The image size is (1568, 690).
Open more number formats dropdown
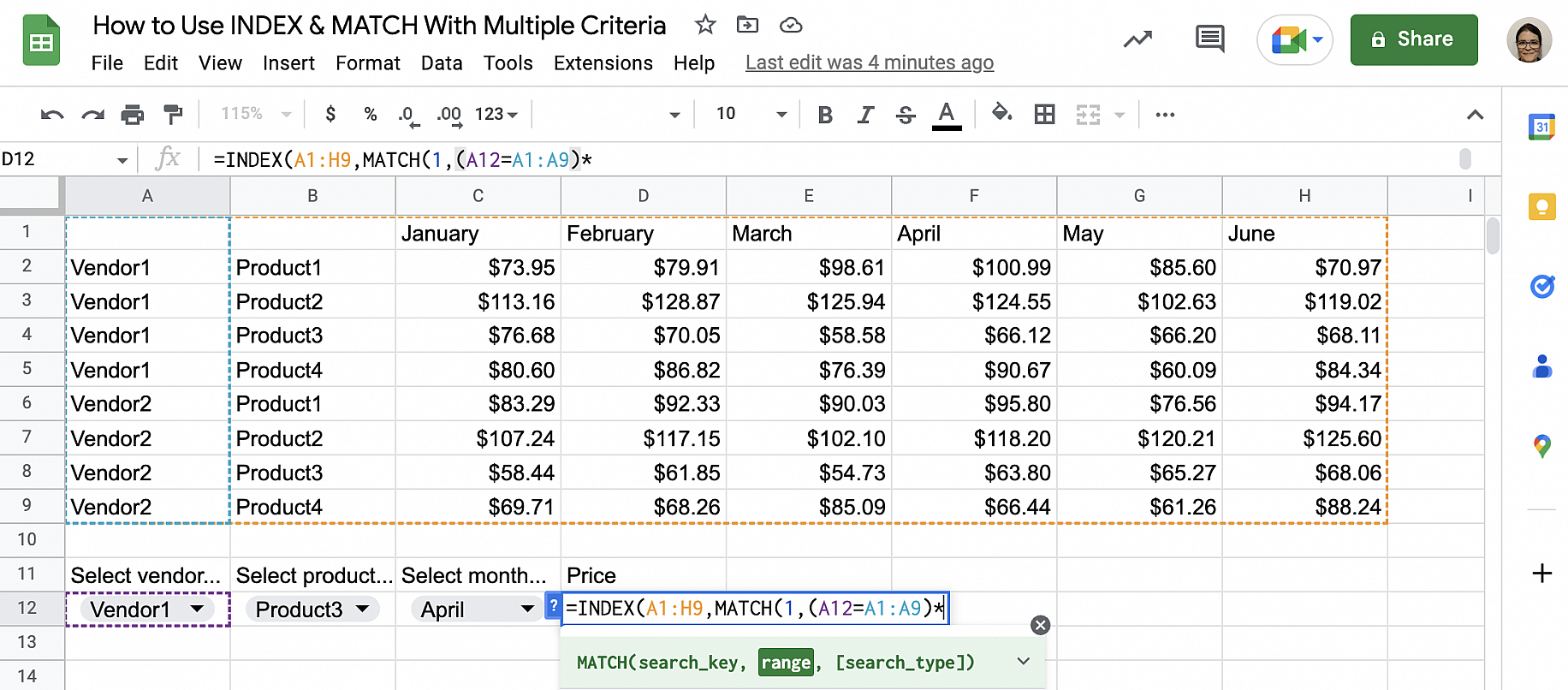tap(496, 114)
